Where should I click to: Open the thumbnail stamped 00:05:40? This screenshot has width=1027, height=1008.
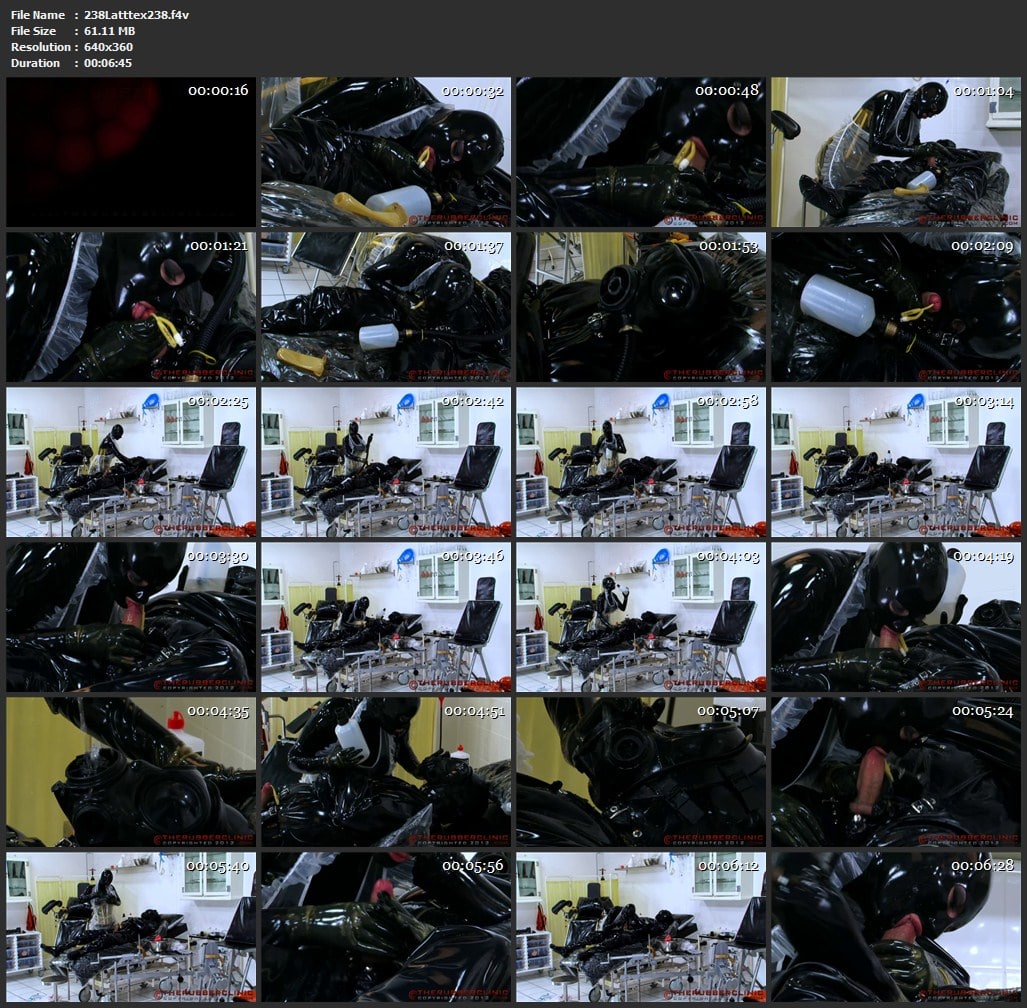pos(131,927)
